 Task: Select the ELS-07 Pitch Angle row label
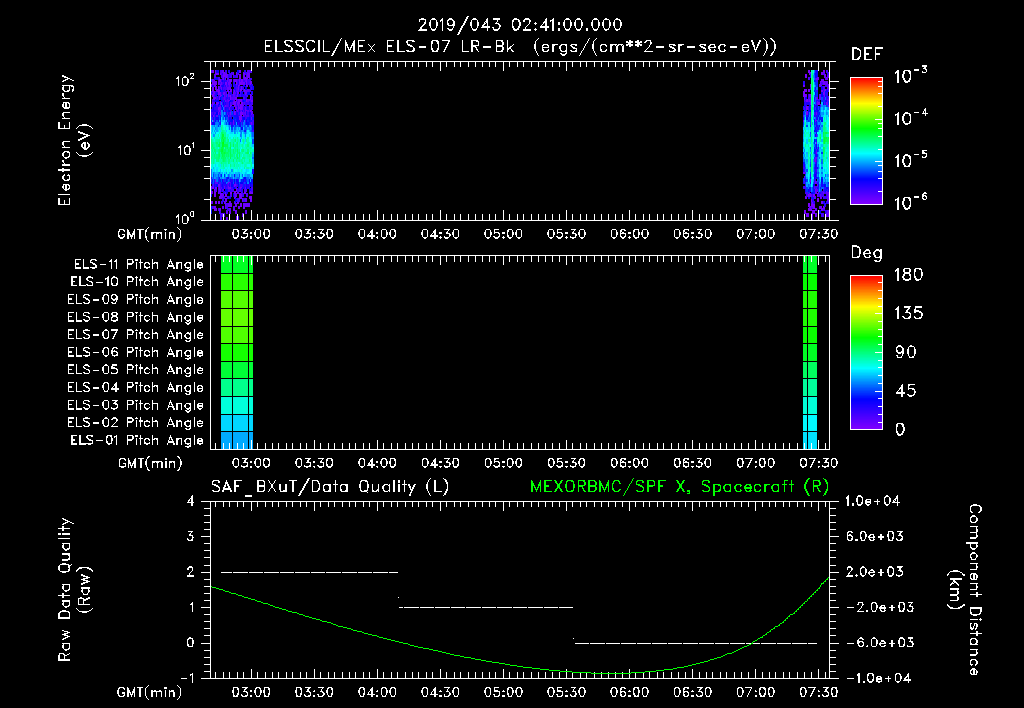click(135, 334)
